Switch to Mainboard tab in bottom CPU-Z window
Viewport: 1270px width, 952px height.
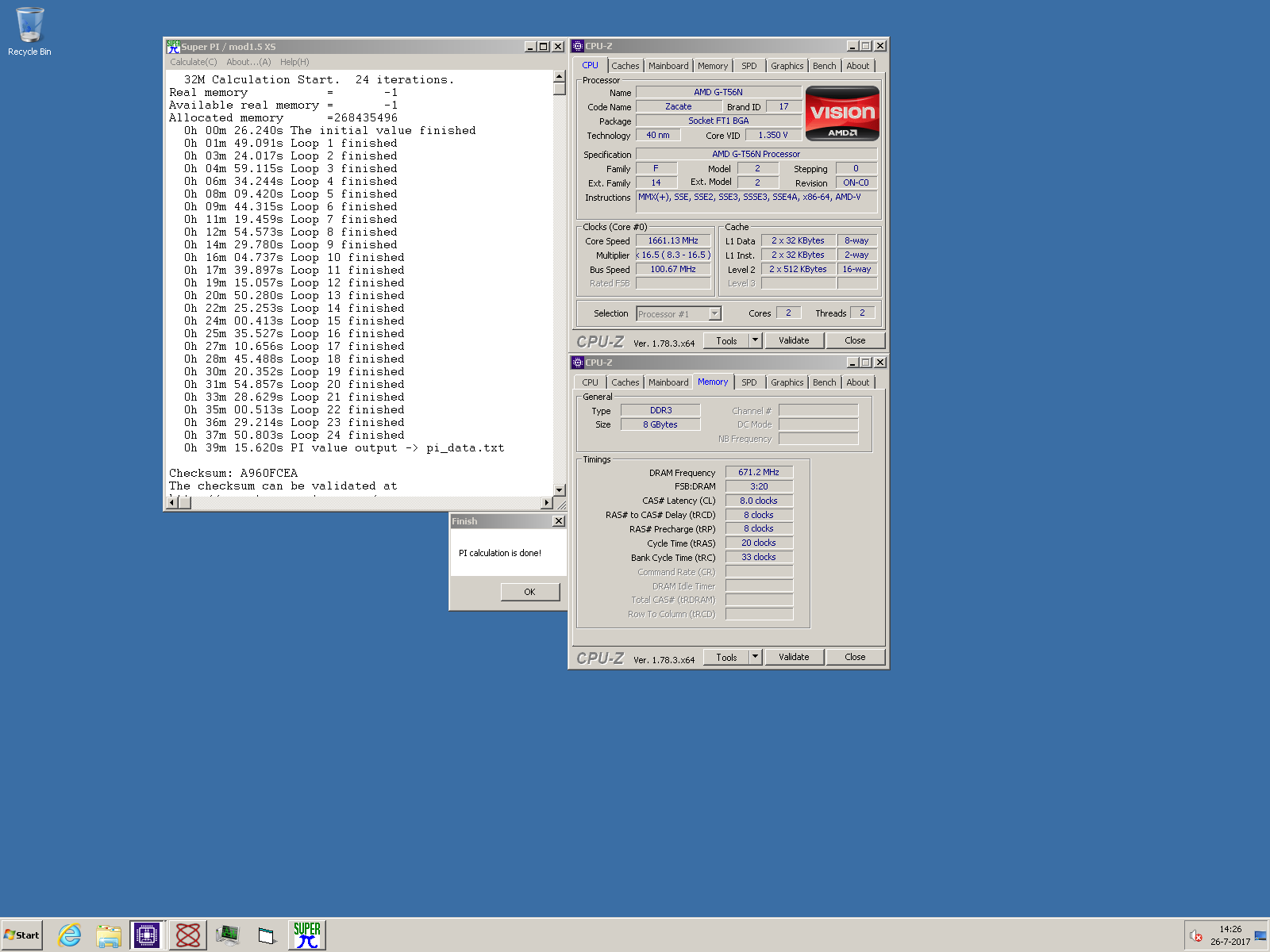(668, 382)
